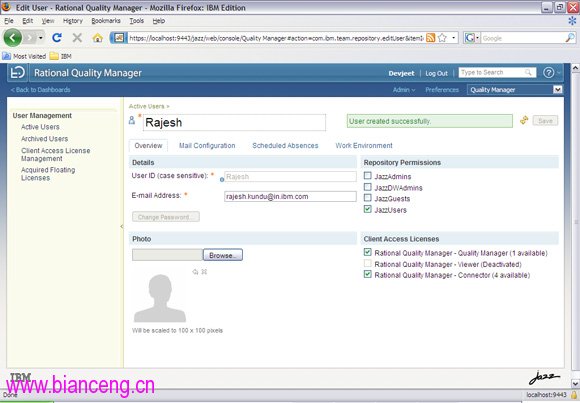Click the RSS feed icon in address bar
Viewport: 580px width, 403px height.
(x=431, y=38)
